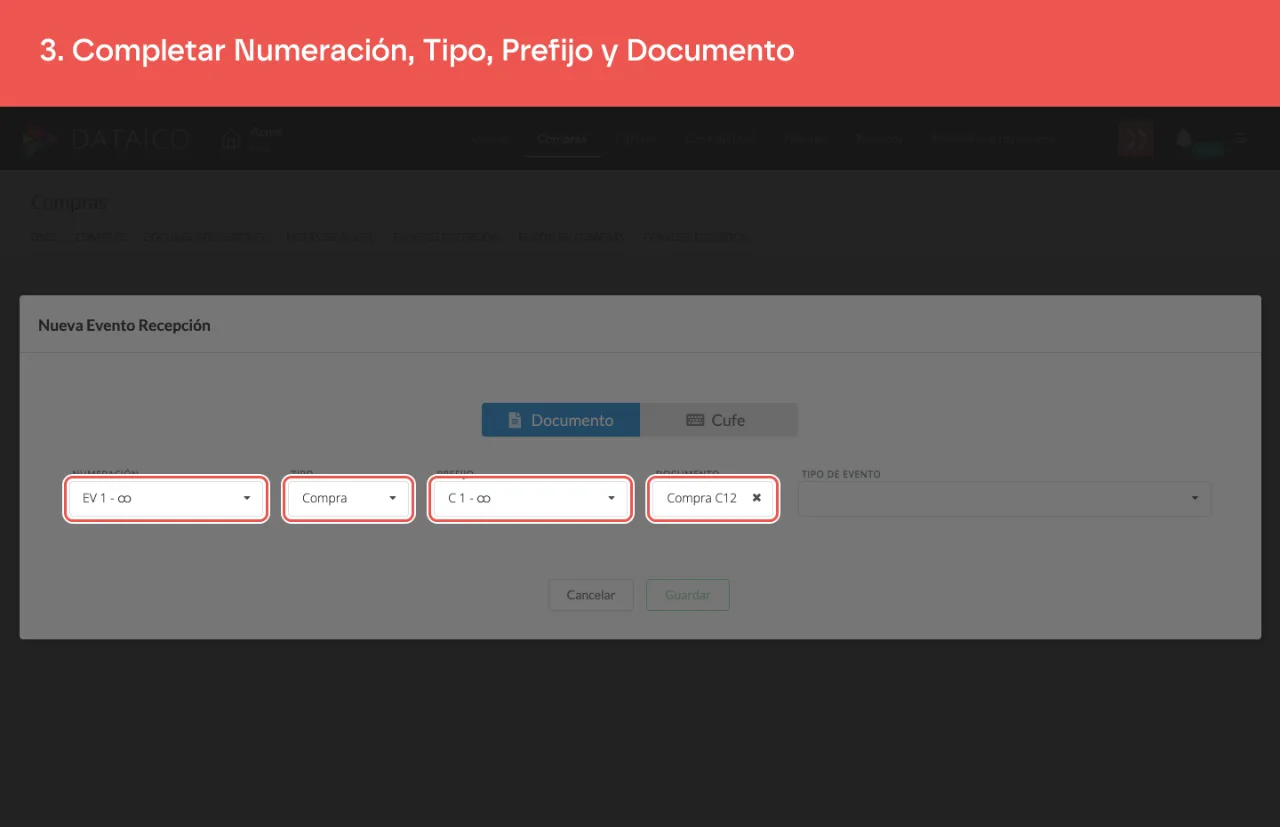Open the hamburger menu icon
Image resolution: width=1280 pixels, height=827 pixels.
pyautogui.click(x=1240, y=139)
